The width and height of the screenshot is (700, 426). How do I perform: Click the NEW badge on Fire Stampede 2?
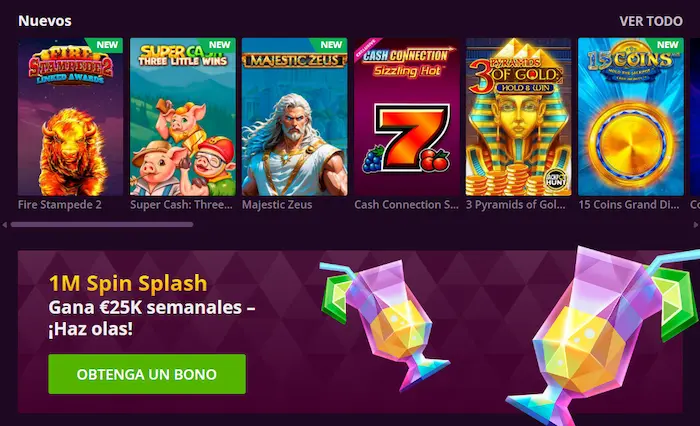pos(106,44)
